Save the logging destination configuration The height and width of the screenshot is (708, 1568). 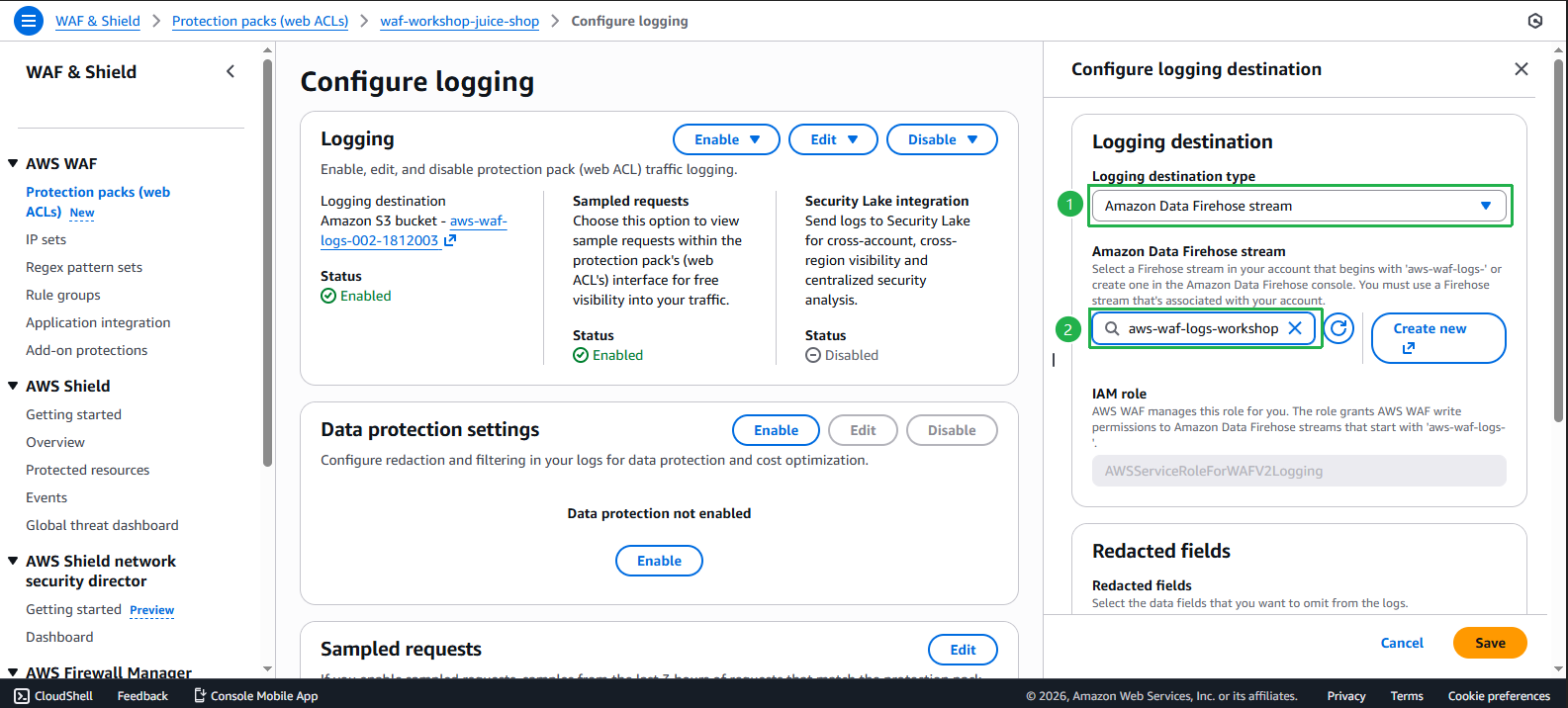[1490, 643]
